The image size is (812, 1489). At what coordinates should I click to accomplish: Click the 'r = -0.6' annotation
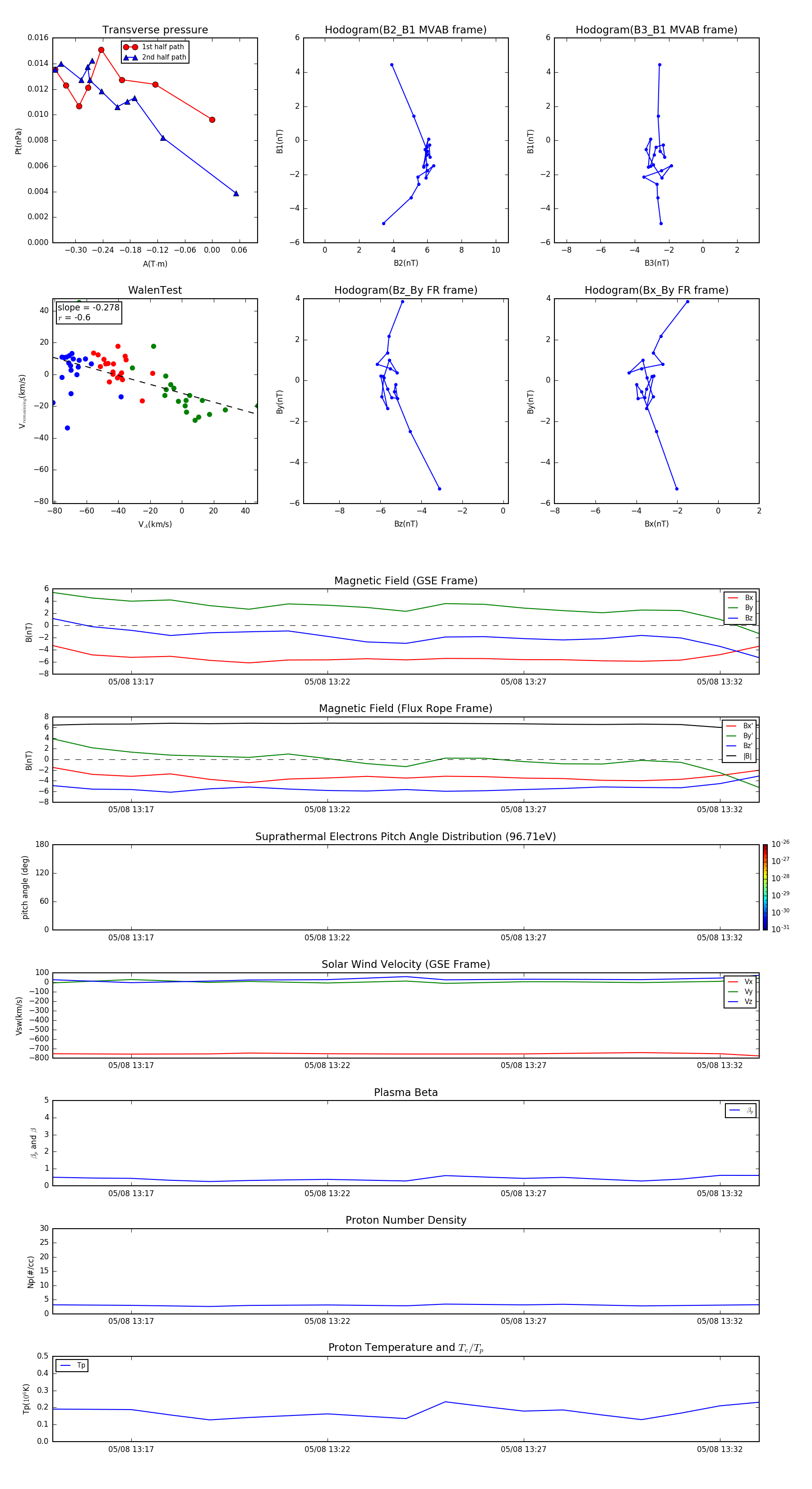pos(74,317)
